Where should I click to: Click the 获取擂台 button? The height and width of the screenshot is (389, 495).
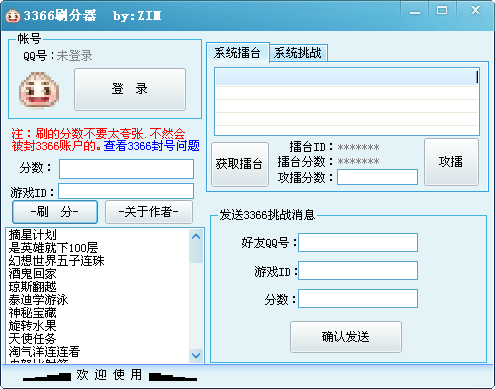[240, 164]
